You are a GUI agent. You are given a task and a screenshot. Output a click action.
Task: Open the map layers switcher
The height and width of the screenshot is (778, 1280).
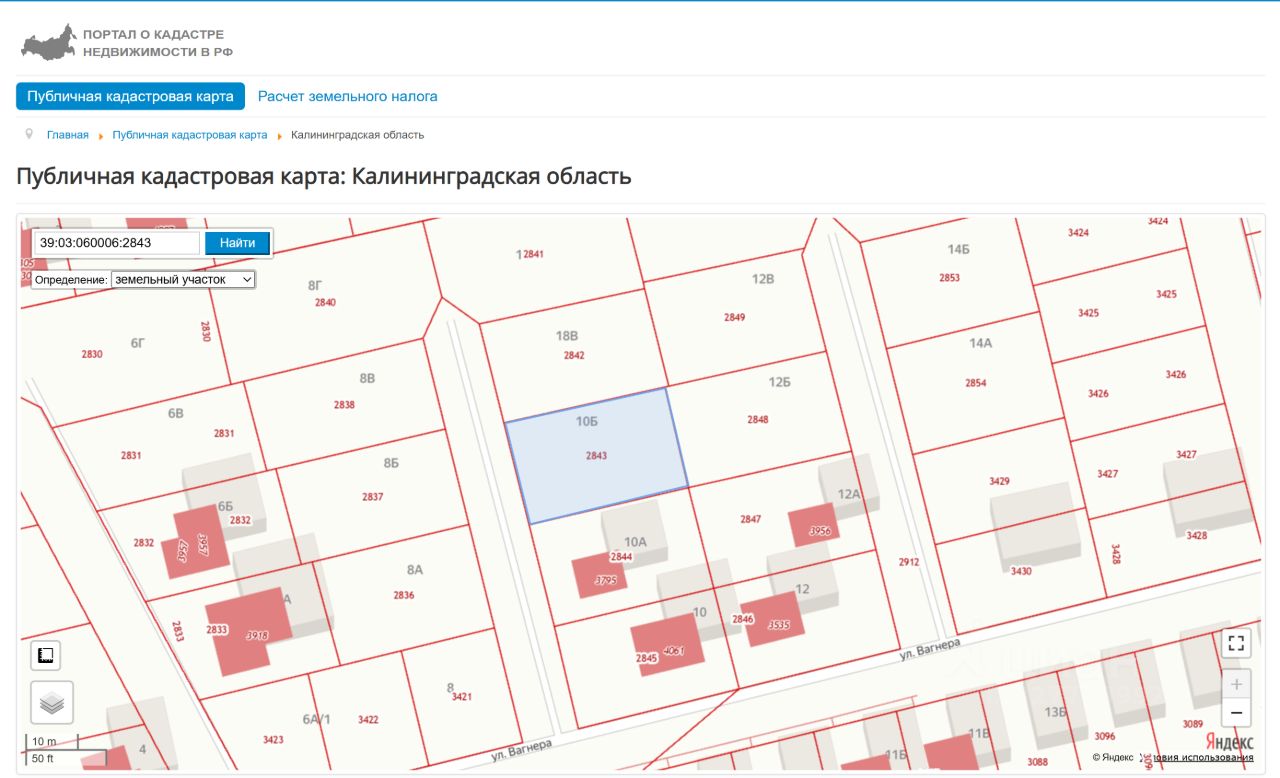(52, 703)
